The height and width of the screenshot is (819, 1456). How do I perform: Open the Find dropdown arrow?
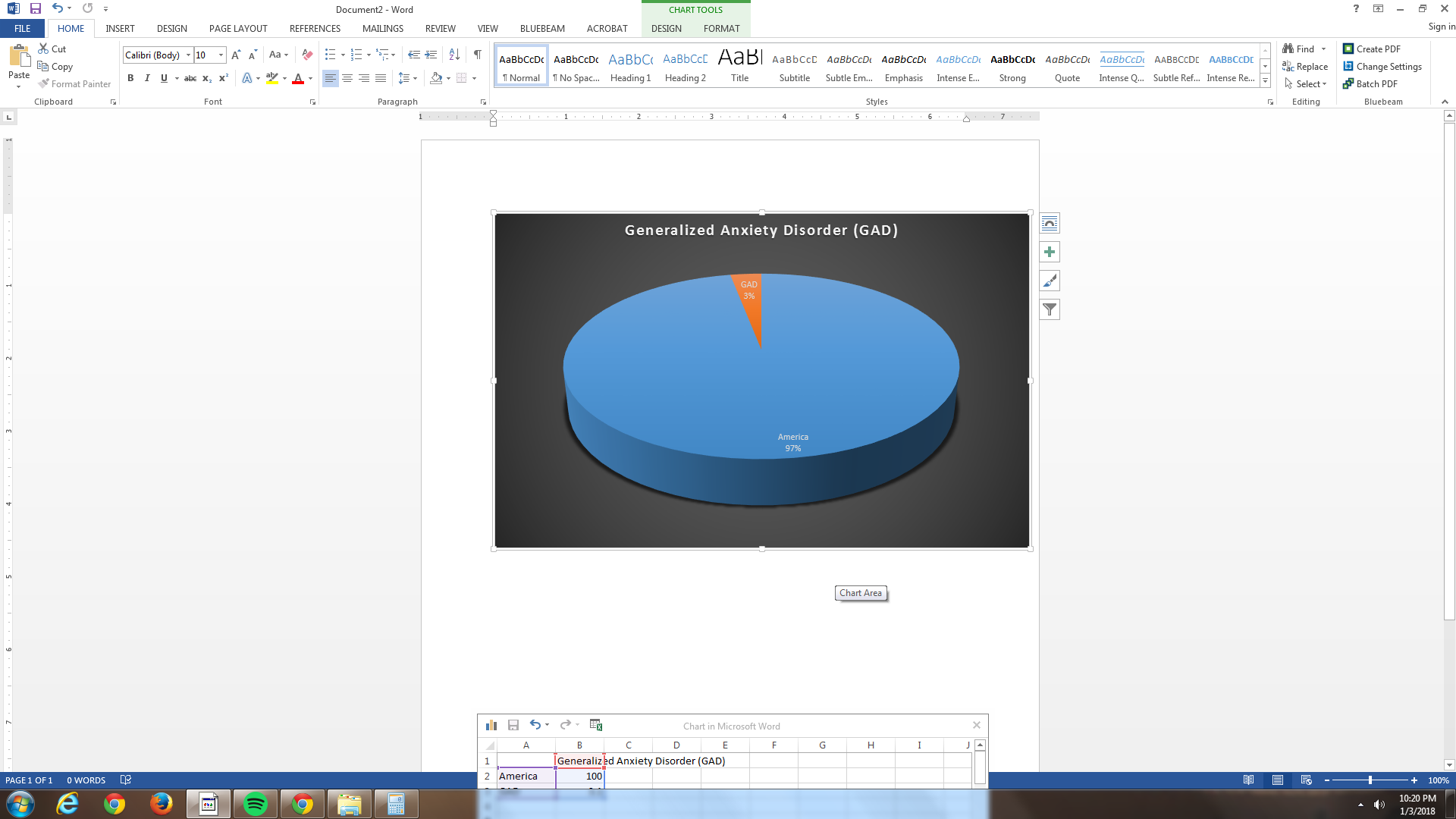pyautogui.click(x=1324, y=49)
